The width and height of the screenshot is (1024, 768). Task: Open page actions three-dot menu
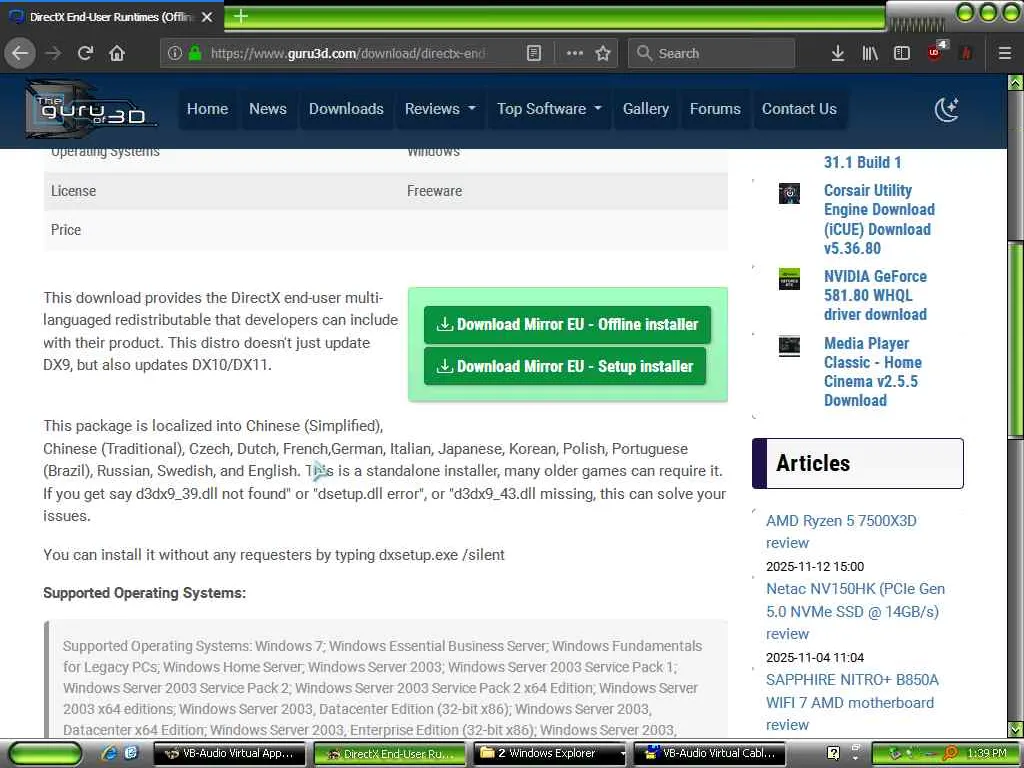click(575, 53)
